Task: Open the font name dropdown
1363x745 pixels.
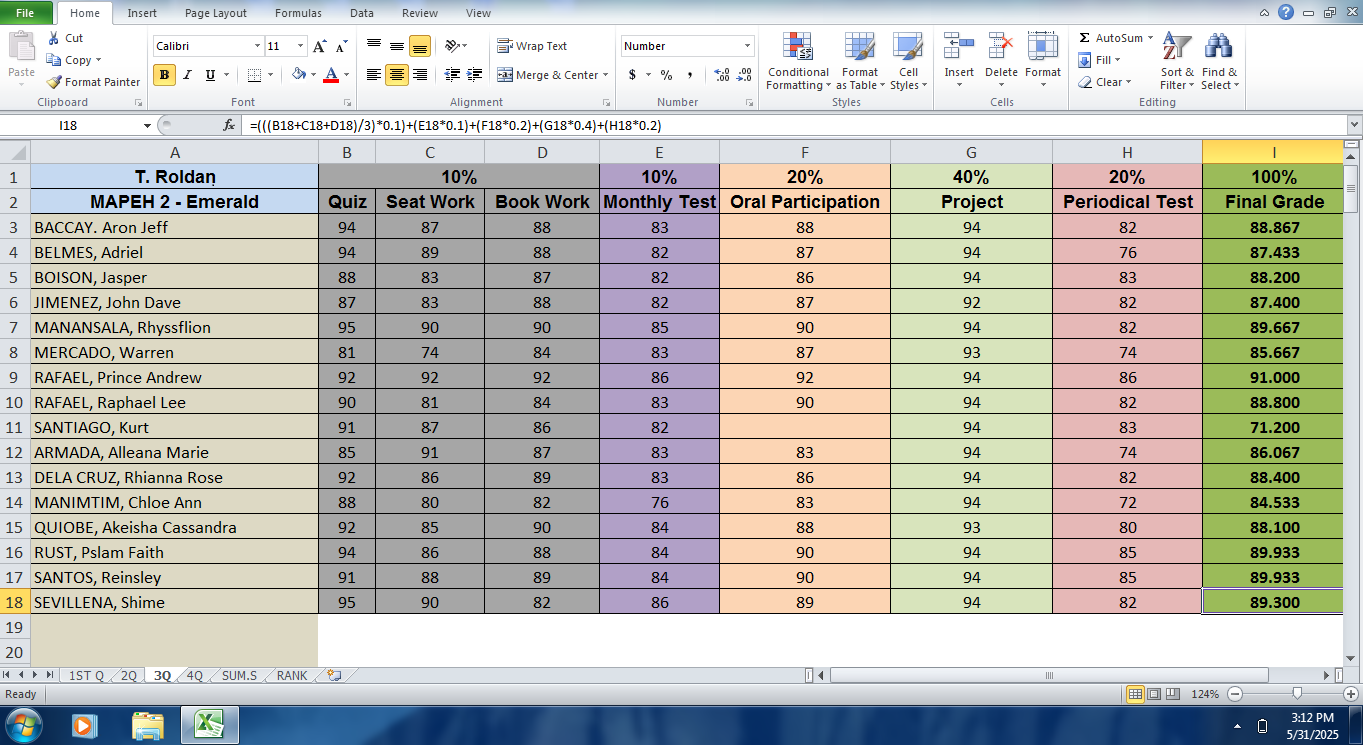Action: pos(256,46)
